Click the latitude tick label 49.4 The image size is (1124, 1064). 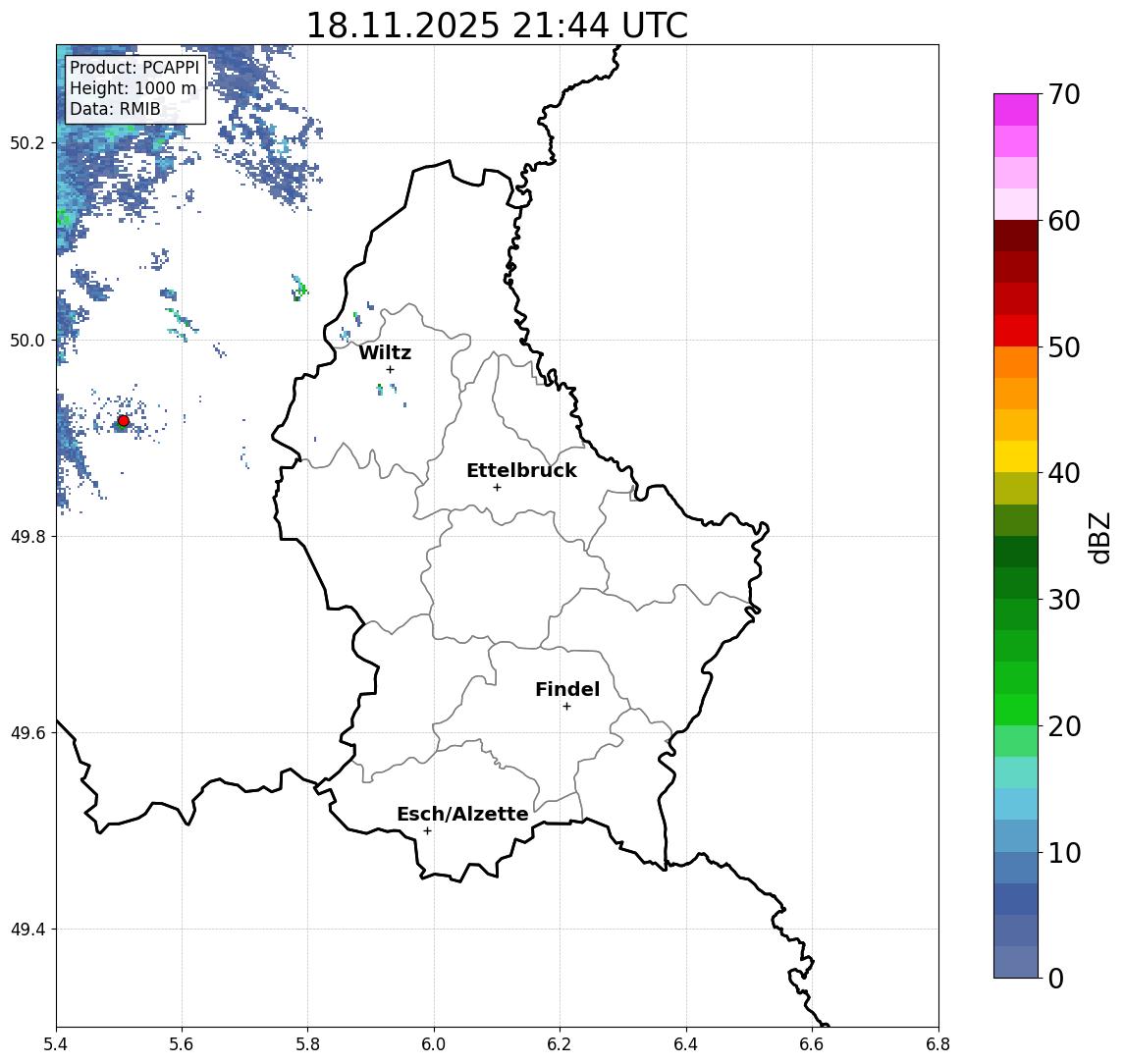point(27,930)
